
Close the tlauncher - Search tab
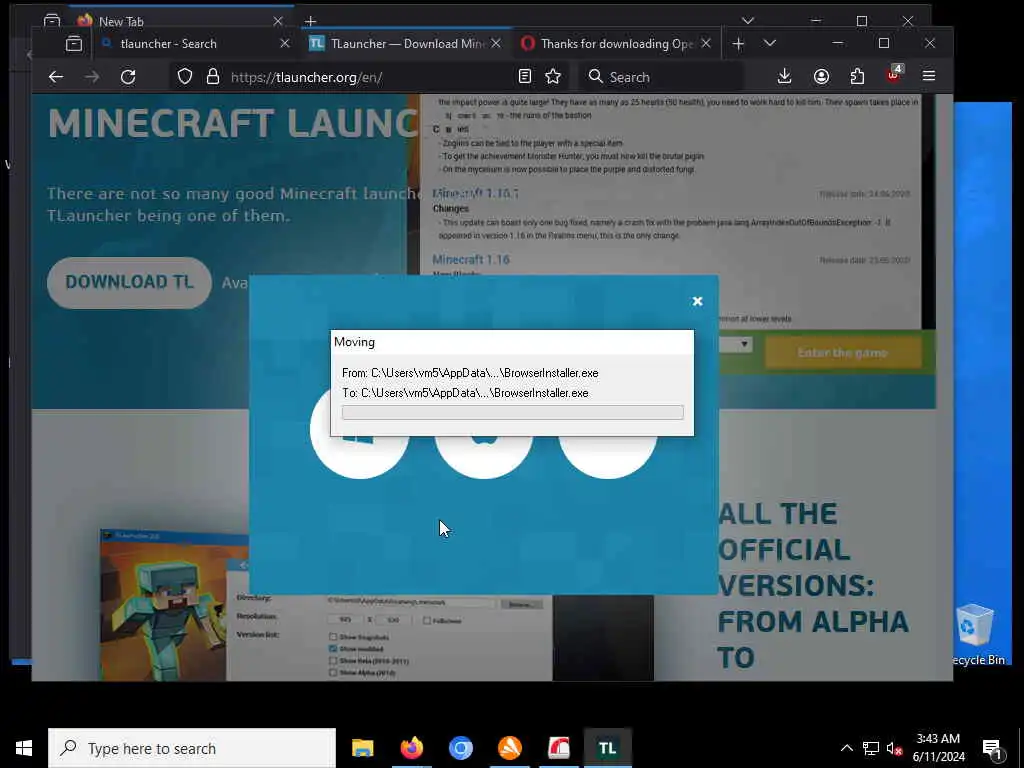pyautogui.click(x=285, y=44)
